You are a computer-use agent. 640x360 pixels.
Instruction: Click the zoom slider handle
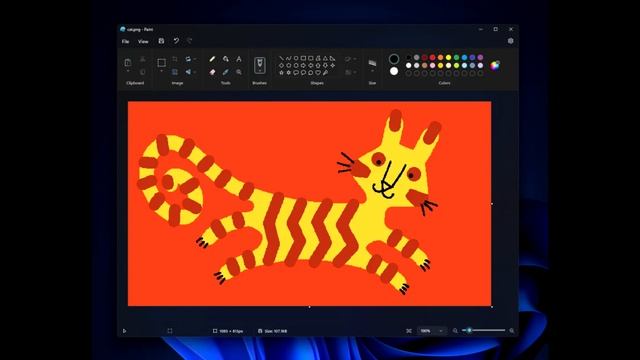[x=469, y=330]
